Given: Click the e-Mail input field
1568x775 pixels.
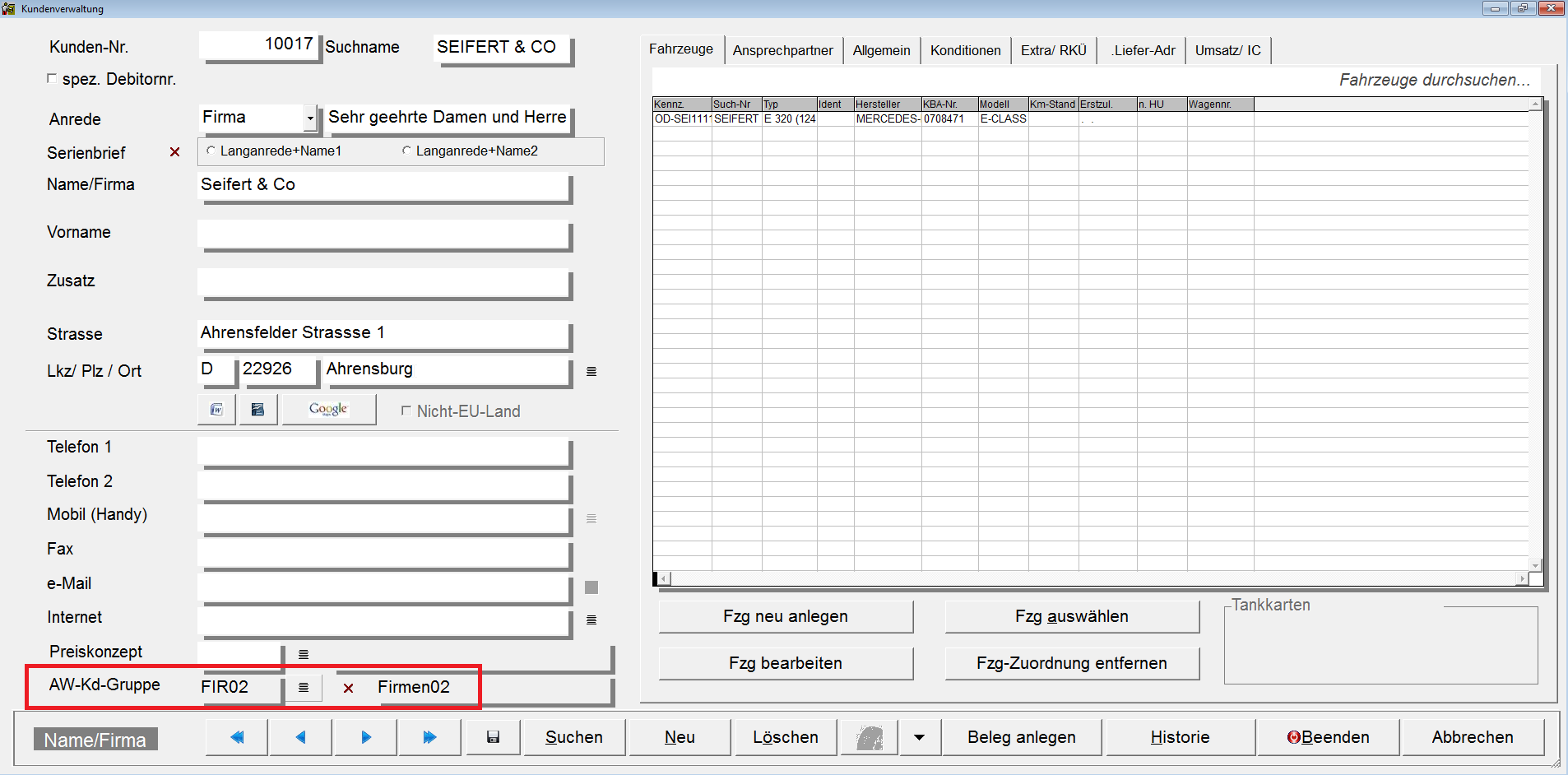Looking at the screenshot, I should [x=384, y=587].
